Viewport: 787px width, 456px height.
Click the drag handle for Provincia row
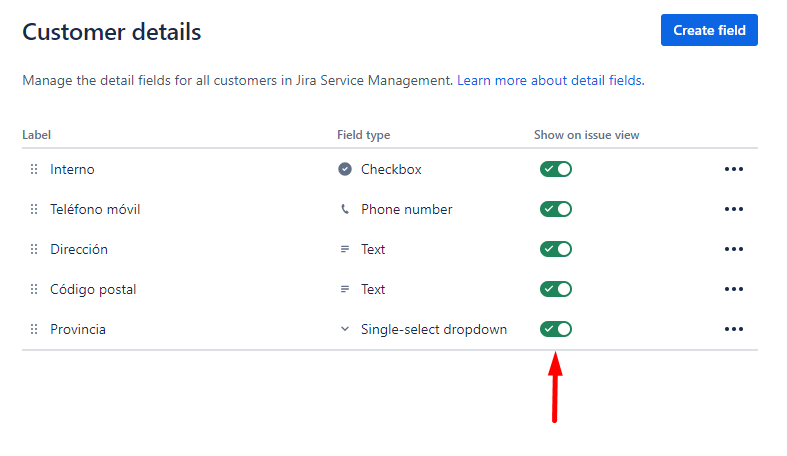[x=34, y=329]
